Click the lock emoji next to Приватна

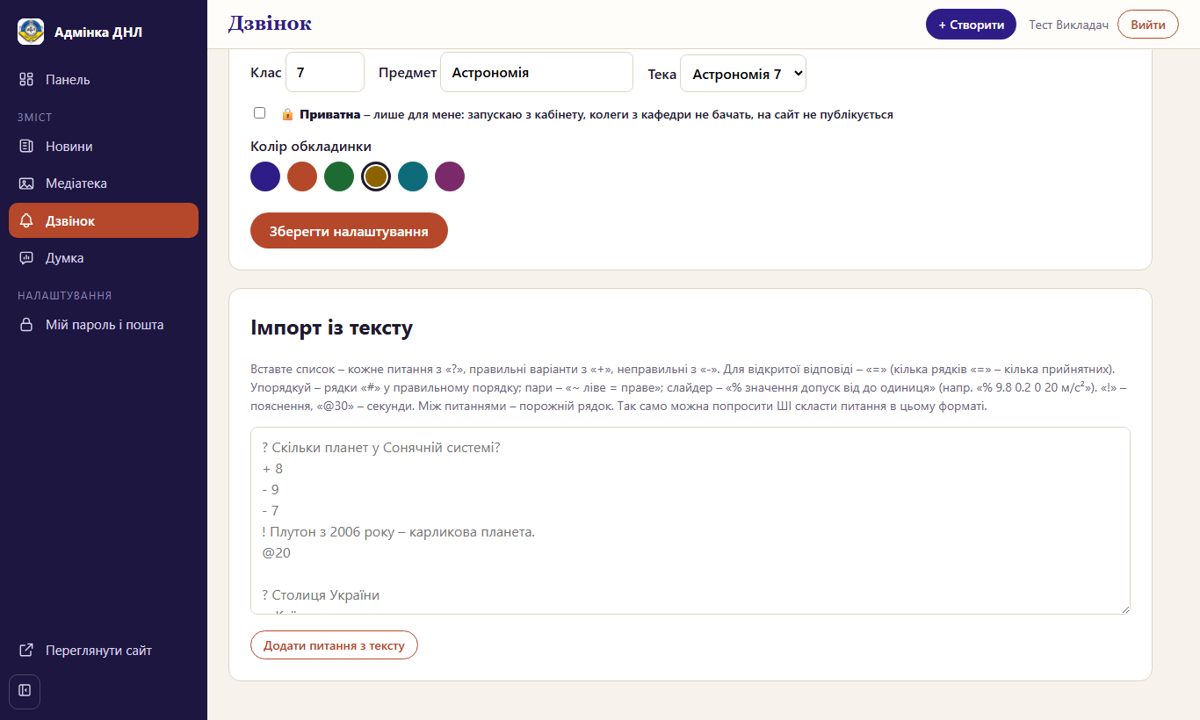coord(287,114)
